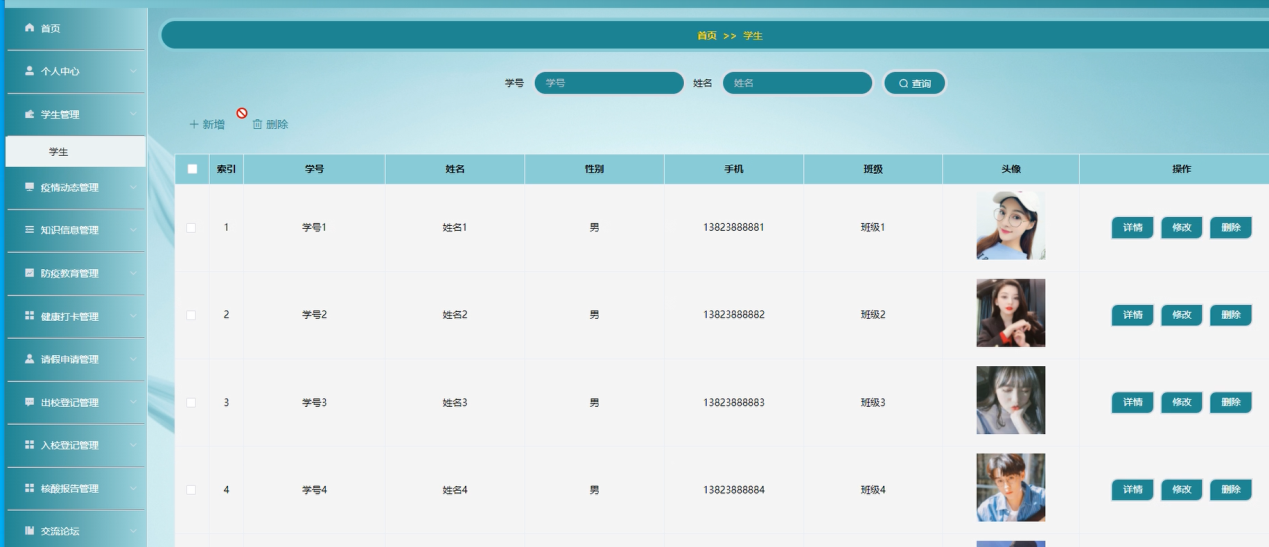Open the 核酸报告管理 menu label
Image resolution: width=1269 pixels, height=547 pixels.
coord(70,488)
